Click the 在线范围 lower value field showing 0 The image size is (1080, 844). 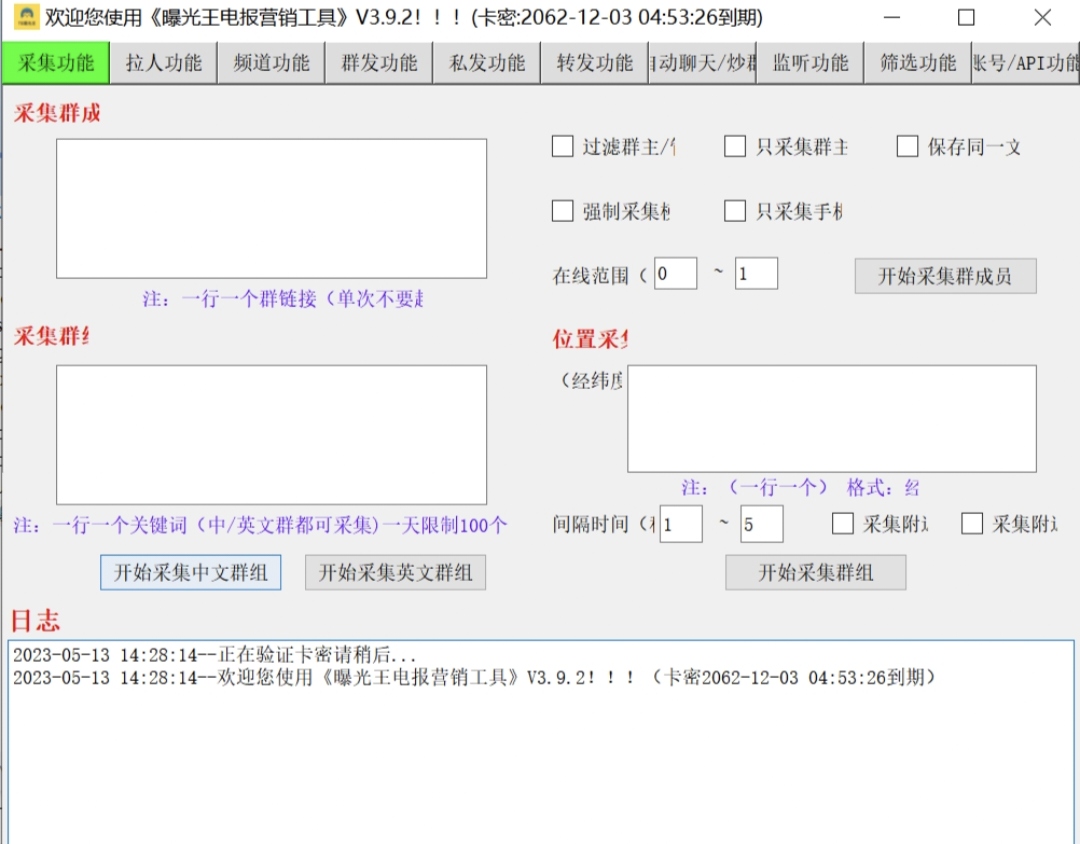point(675,272)
